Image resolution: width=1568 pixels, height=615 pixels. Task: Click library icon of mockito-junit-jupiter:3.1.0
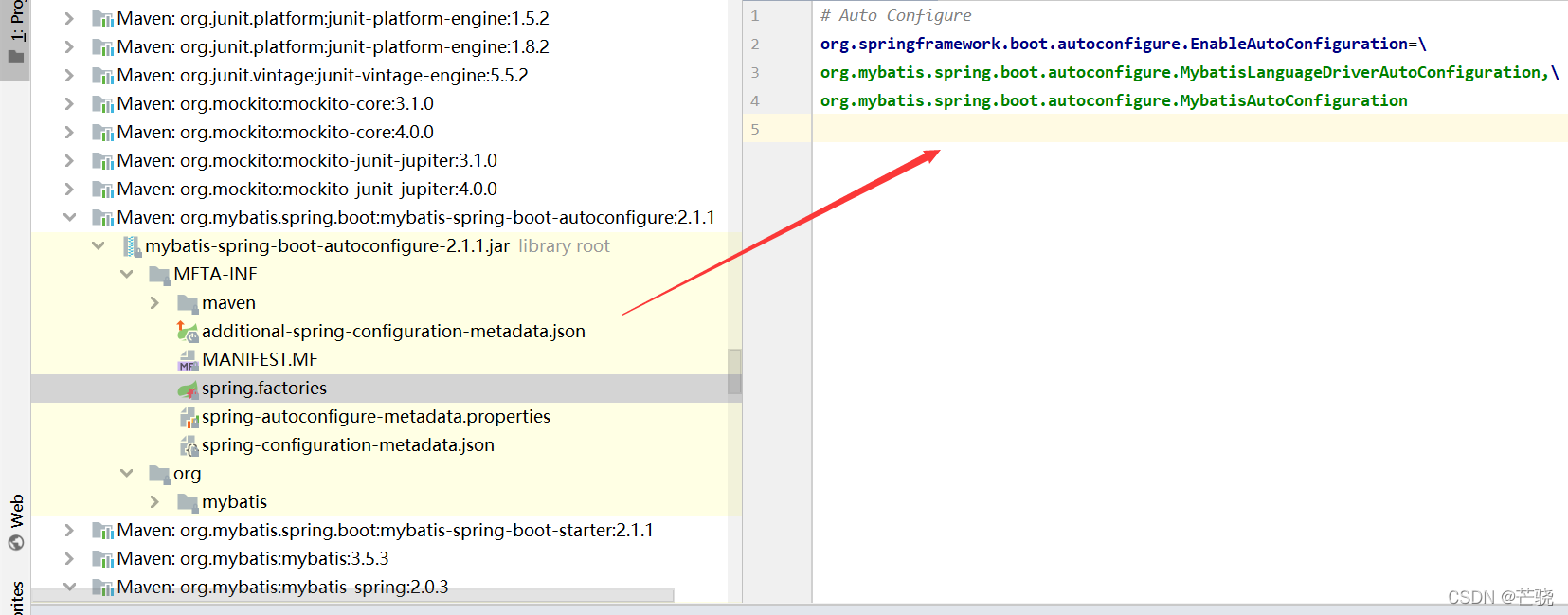point(102,161)
